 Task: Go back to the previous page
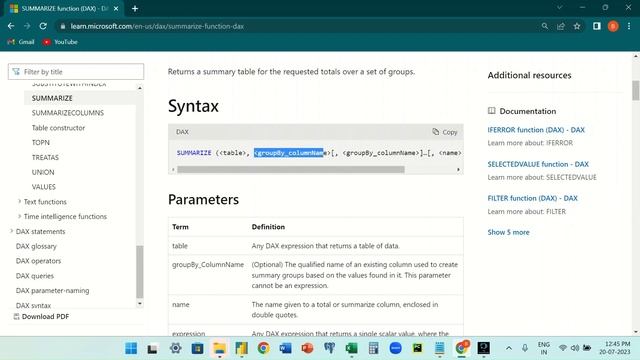pyautogui.click(x=11, y=26)
